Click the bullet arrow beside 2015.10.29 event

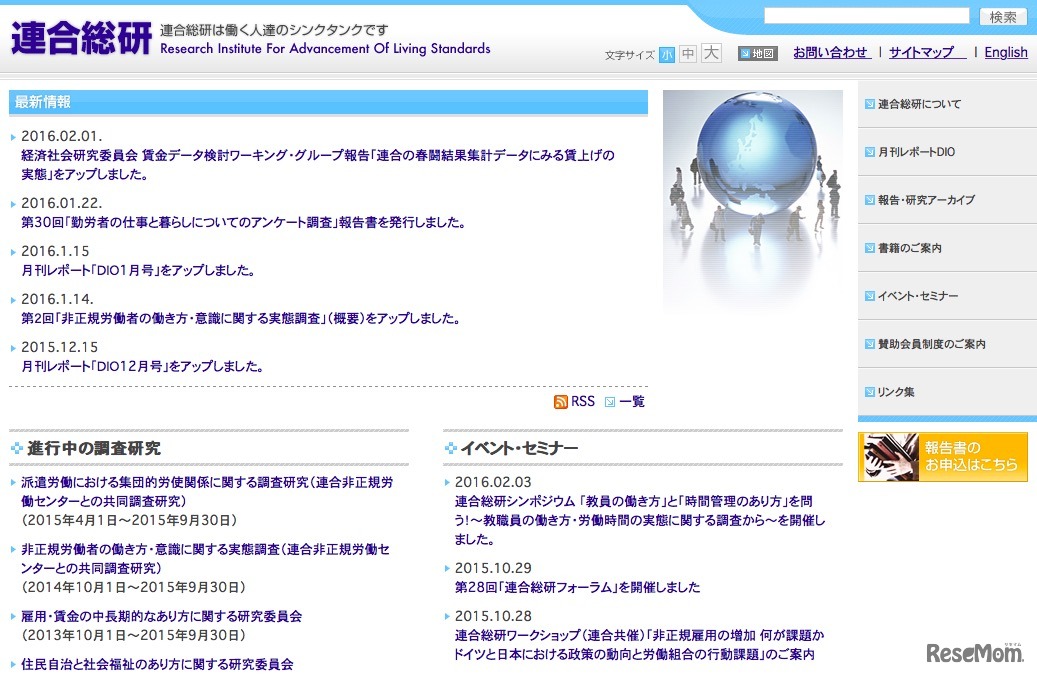point(447,568)
